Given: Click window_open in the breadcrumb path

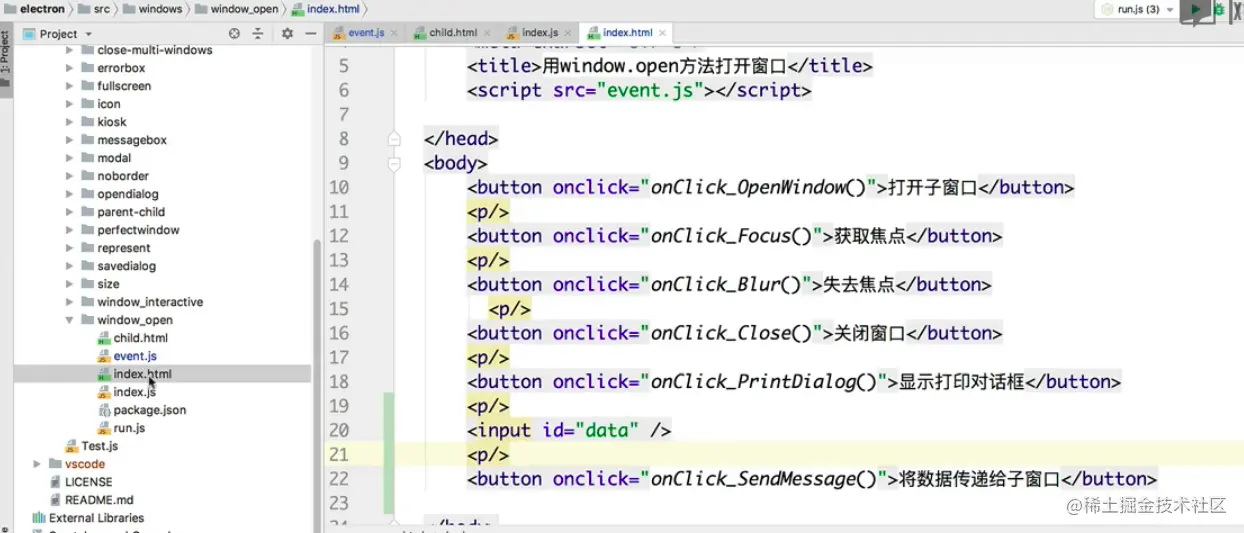Looking at the screenshot, I should point(238,9).
